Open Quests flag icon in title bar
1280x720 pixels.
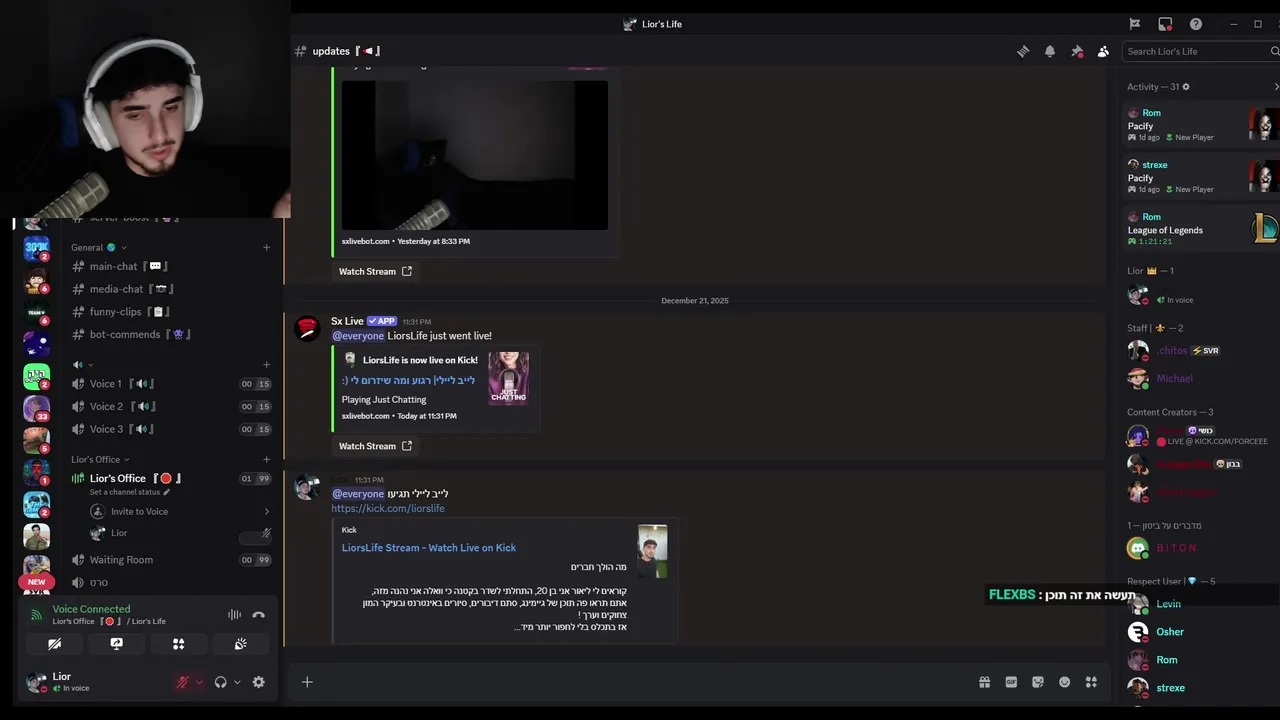(x=1135, y=24)
